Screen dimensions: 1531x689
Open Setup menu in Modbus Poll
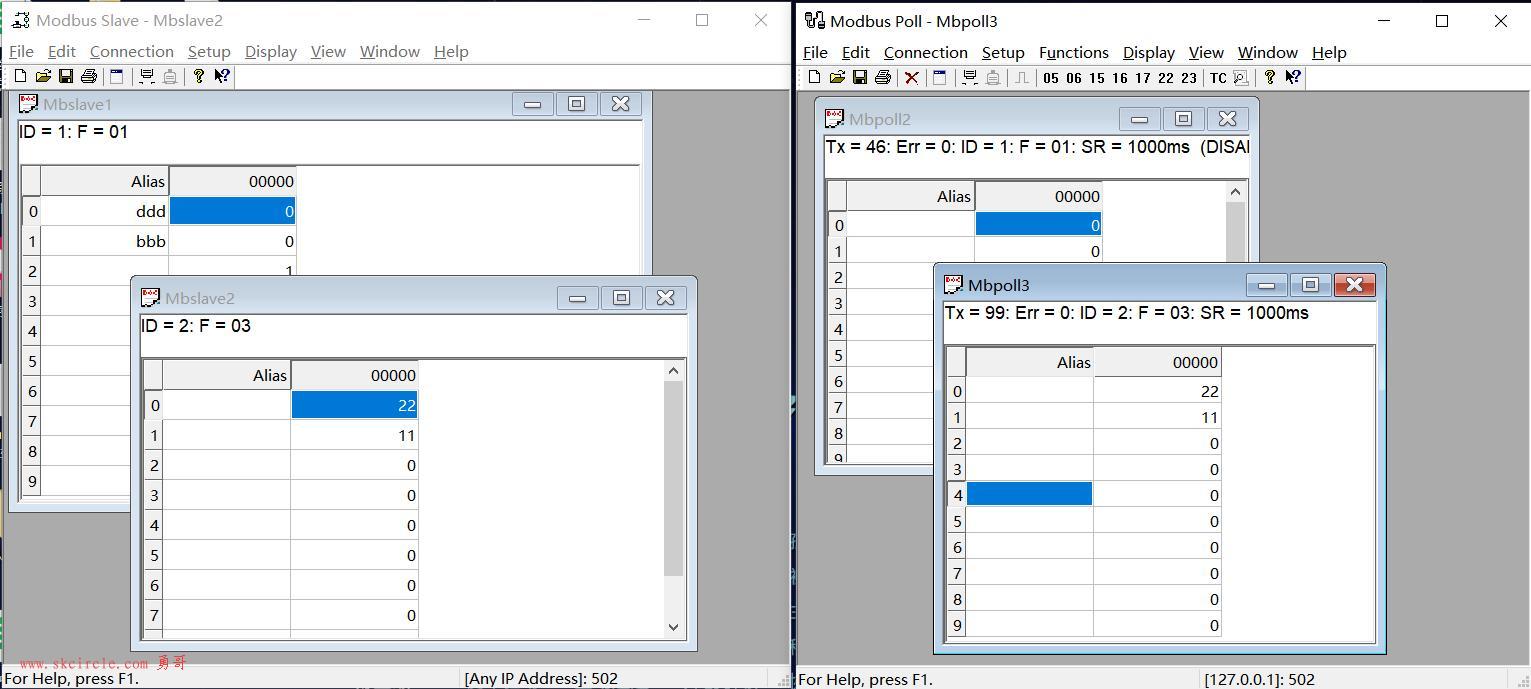tap(1003, 53)
